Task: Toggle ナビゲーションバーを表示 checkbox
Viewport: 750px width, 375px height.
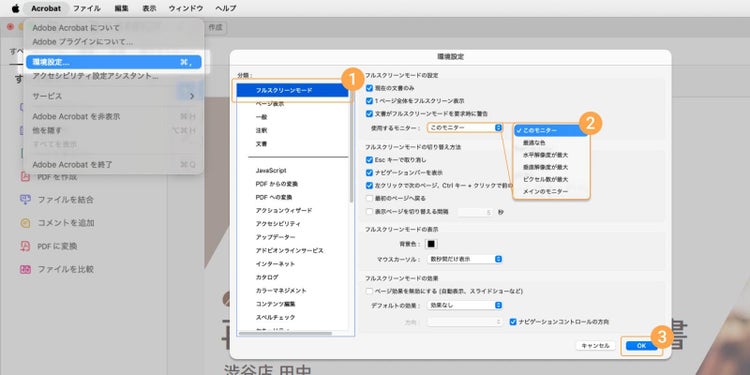Action: click(369, 173)
